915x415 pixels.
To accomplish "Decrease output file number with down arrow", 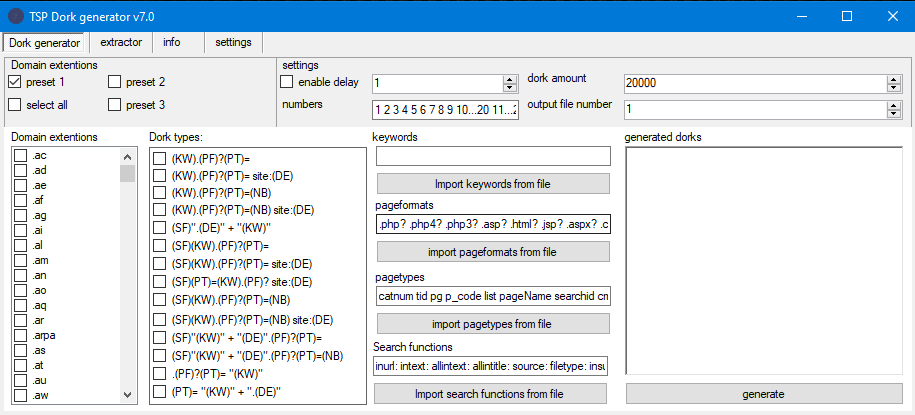I will (x=893, y=114).
